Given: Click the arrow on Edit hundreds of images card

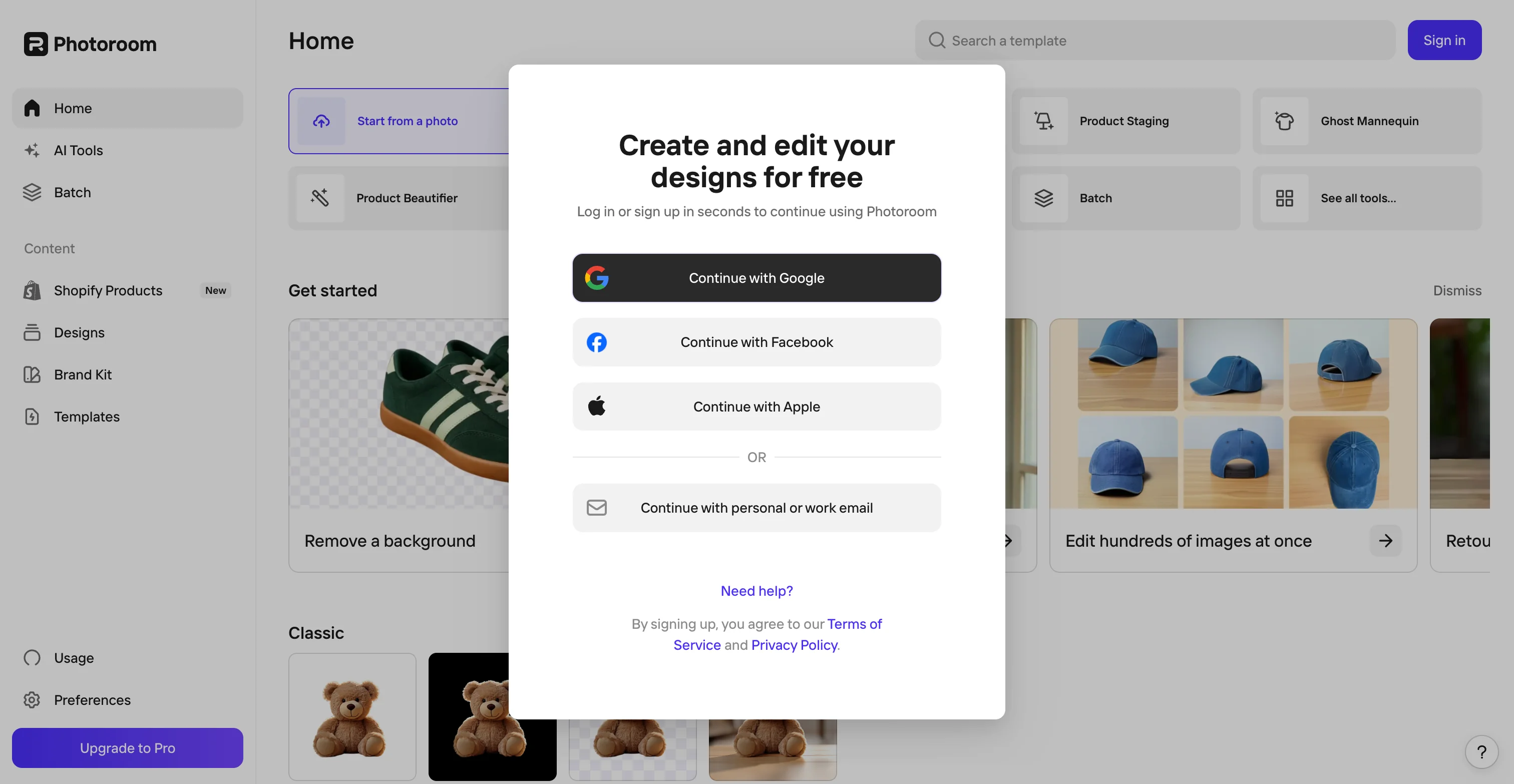Looking at the screenshot, I should coord(1385,541).
